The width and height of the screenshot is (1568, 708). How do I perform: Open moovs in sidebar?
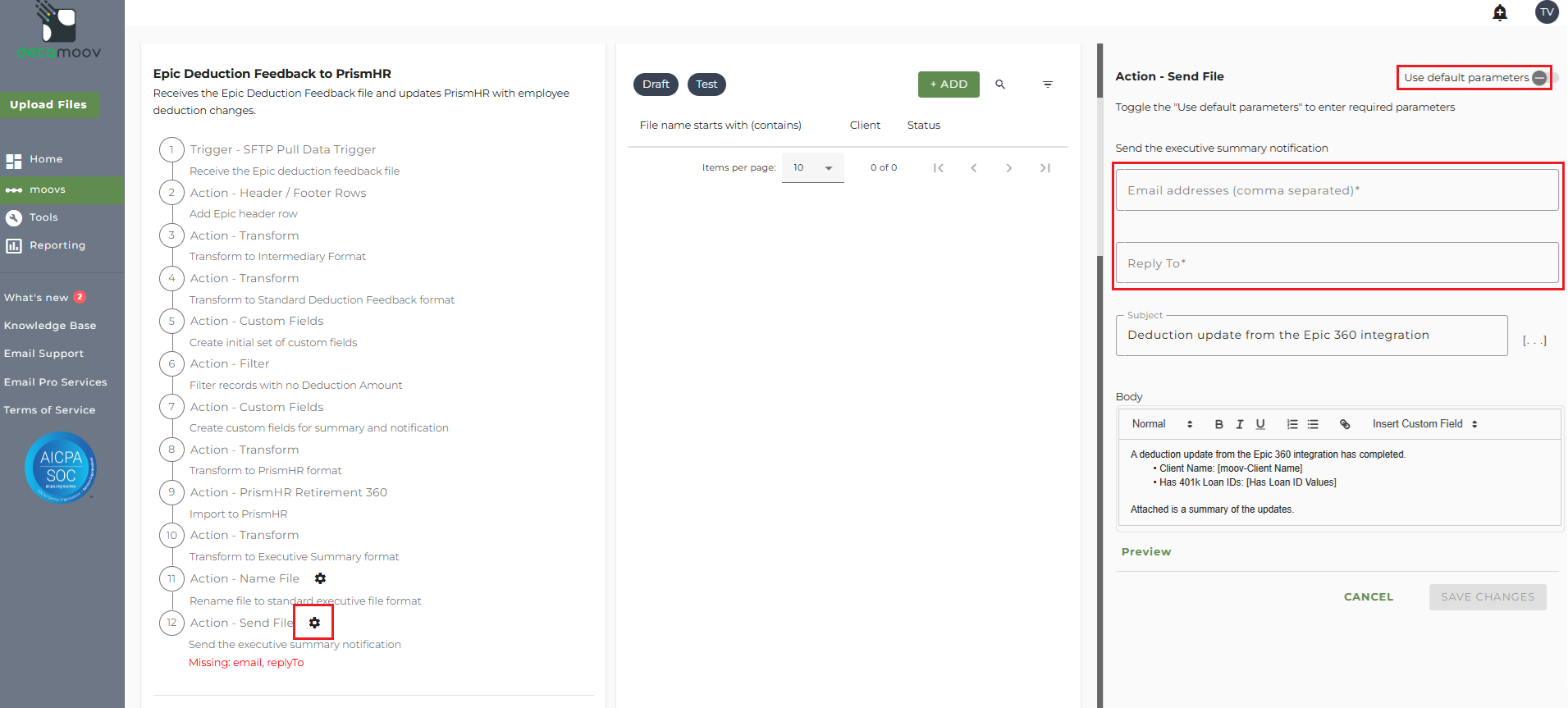tap(62, 190)
